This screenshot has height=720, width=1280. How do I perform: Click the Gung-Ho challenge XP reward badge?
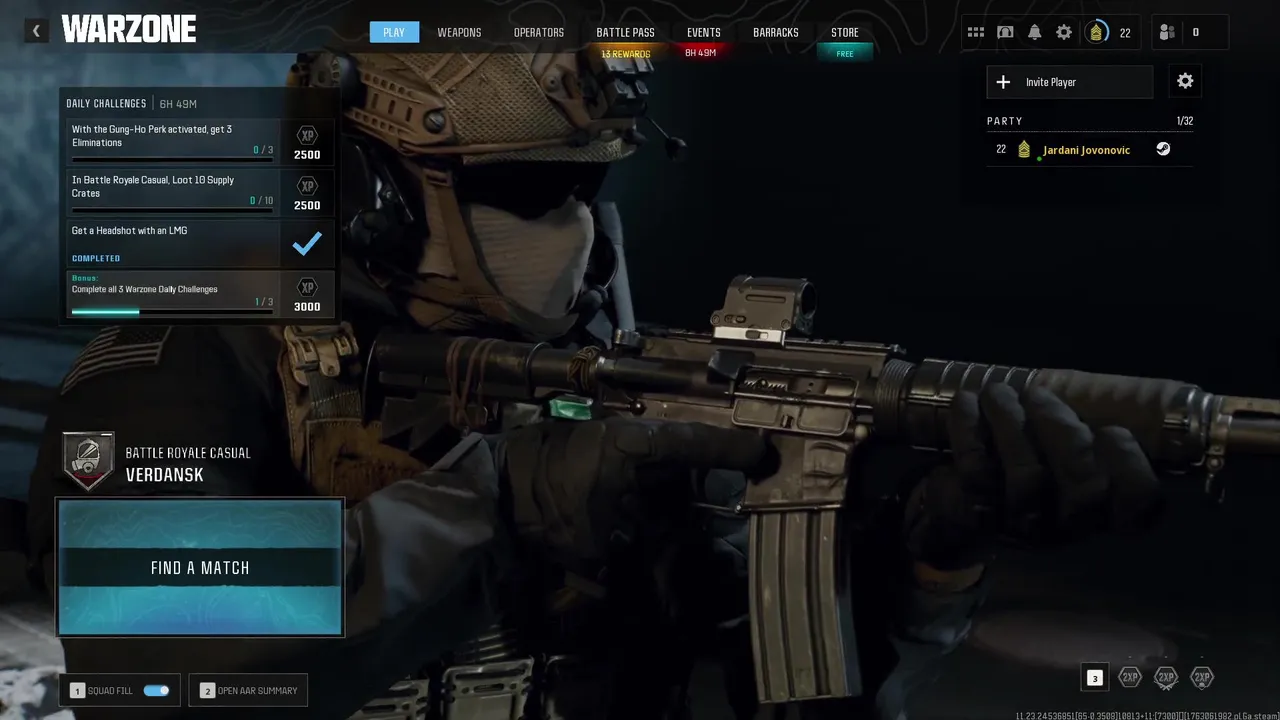[307, 136]
